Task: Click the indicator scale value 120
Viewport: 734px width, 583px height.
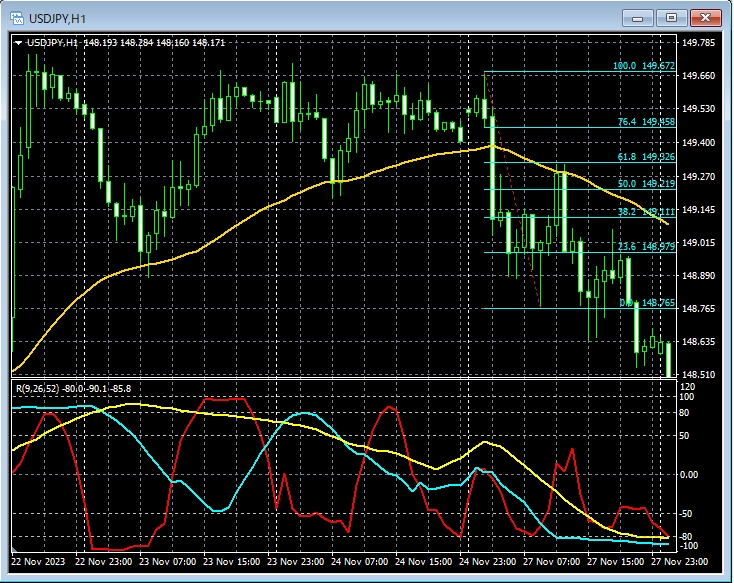Action: 687,386
